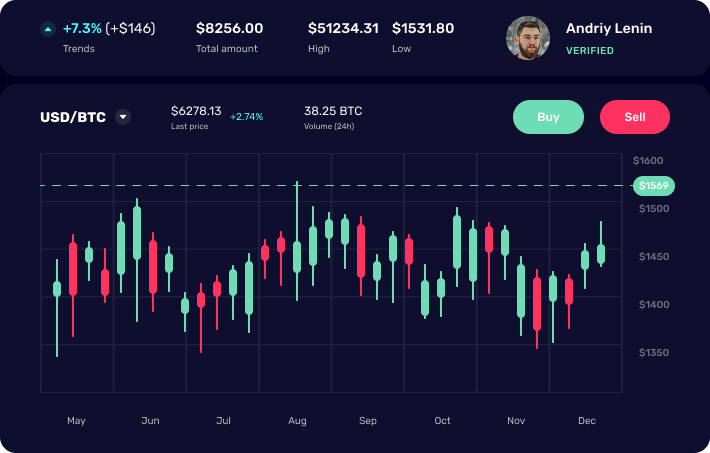Select the May label on time axis
Screen dimensions: 710x453
pyautogui.click(x=76, y=421)
